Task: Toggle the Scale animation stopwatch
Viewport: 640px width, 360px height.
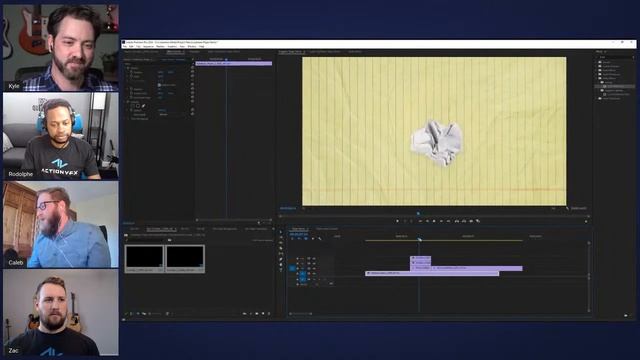Action: pos(131,76)
